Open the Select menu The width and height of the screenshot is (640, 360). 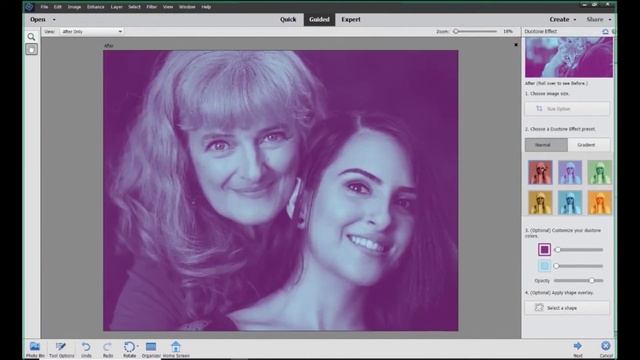point(134,7)
